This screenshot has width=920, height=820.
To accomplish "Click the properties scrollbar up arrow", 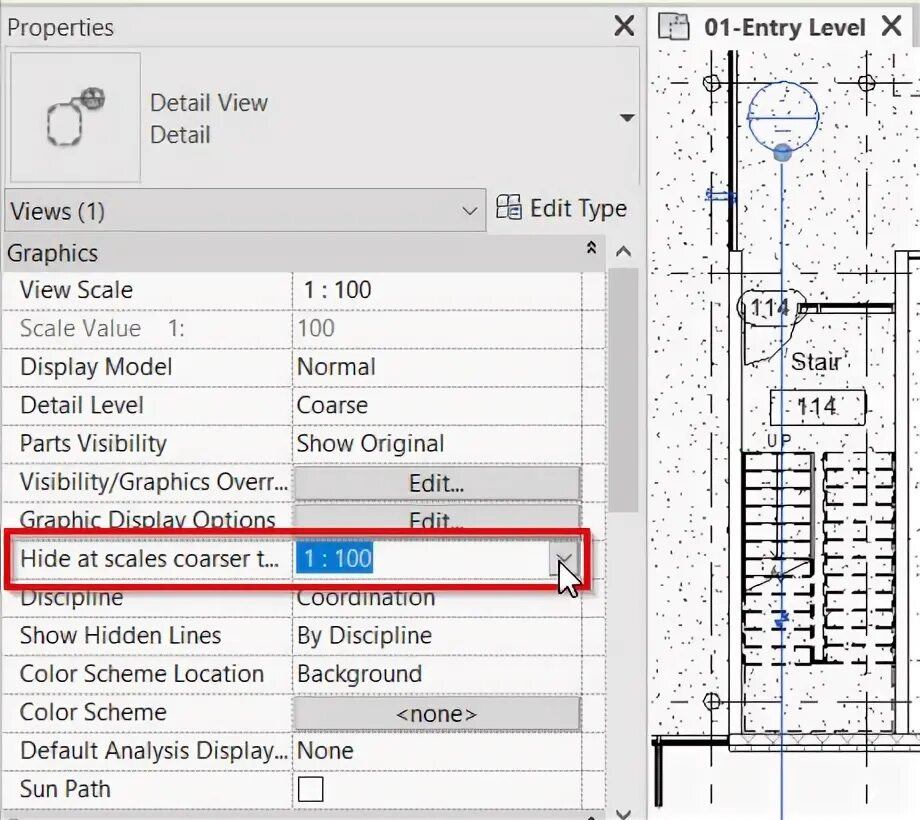I will 623,252.
